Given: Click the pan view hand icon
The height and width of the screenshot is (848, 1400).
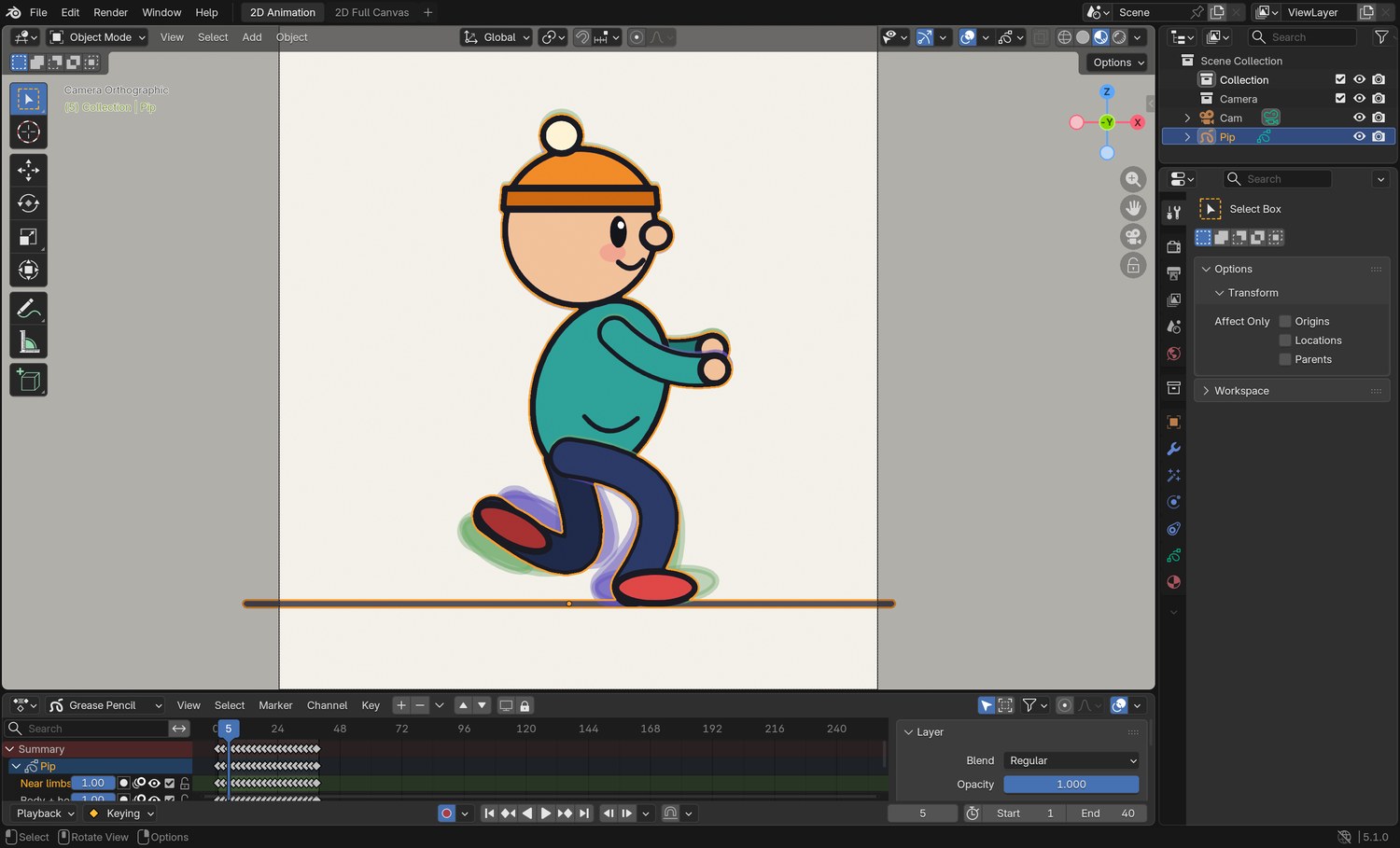Looking at the screenshot, I should (x=1133, y=208).
